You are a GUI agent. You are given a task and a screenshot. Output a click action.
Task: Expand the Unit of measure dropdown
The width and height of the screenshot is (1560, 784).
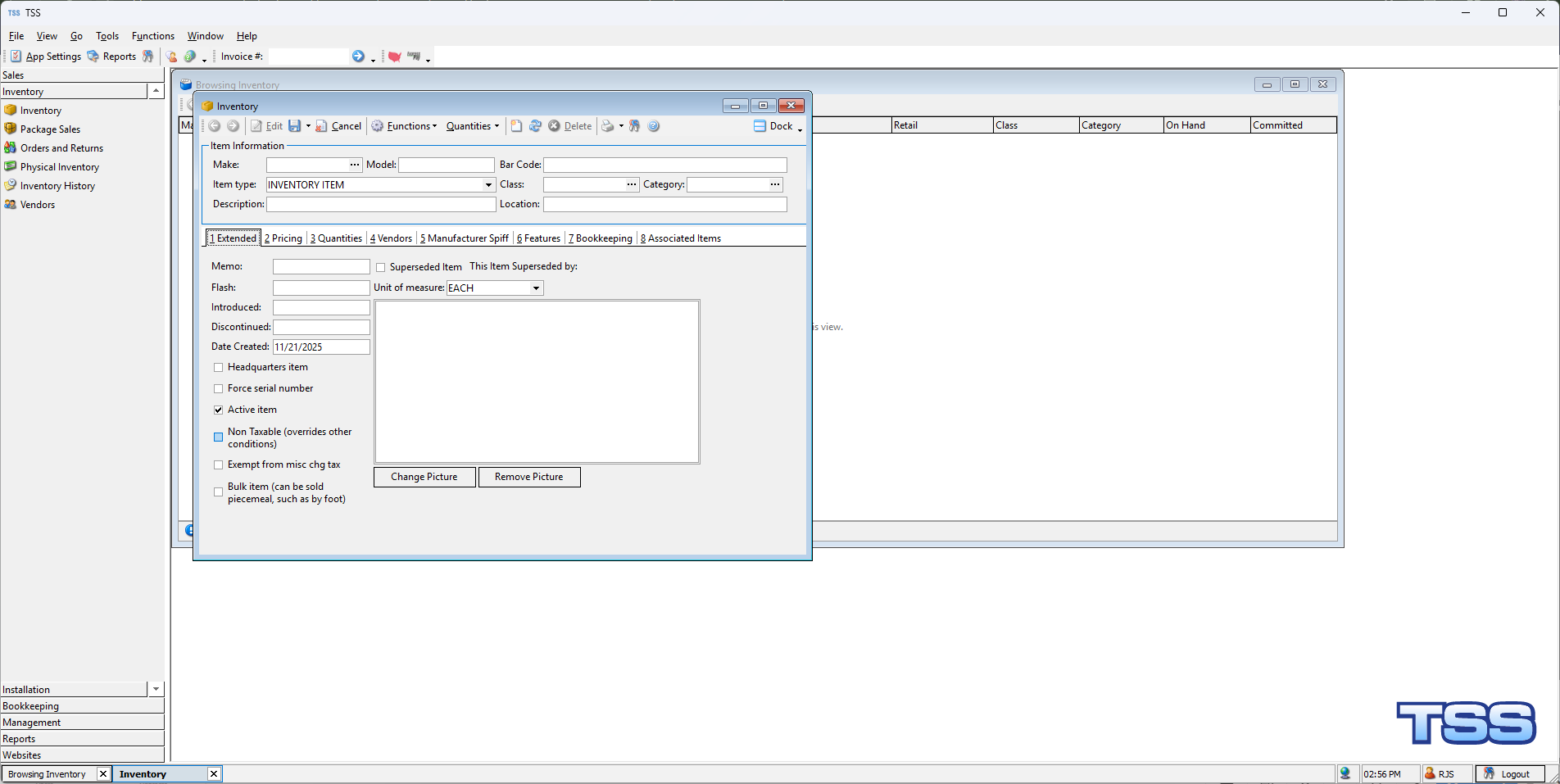(536, 288)
